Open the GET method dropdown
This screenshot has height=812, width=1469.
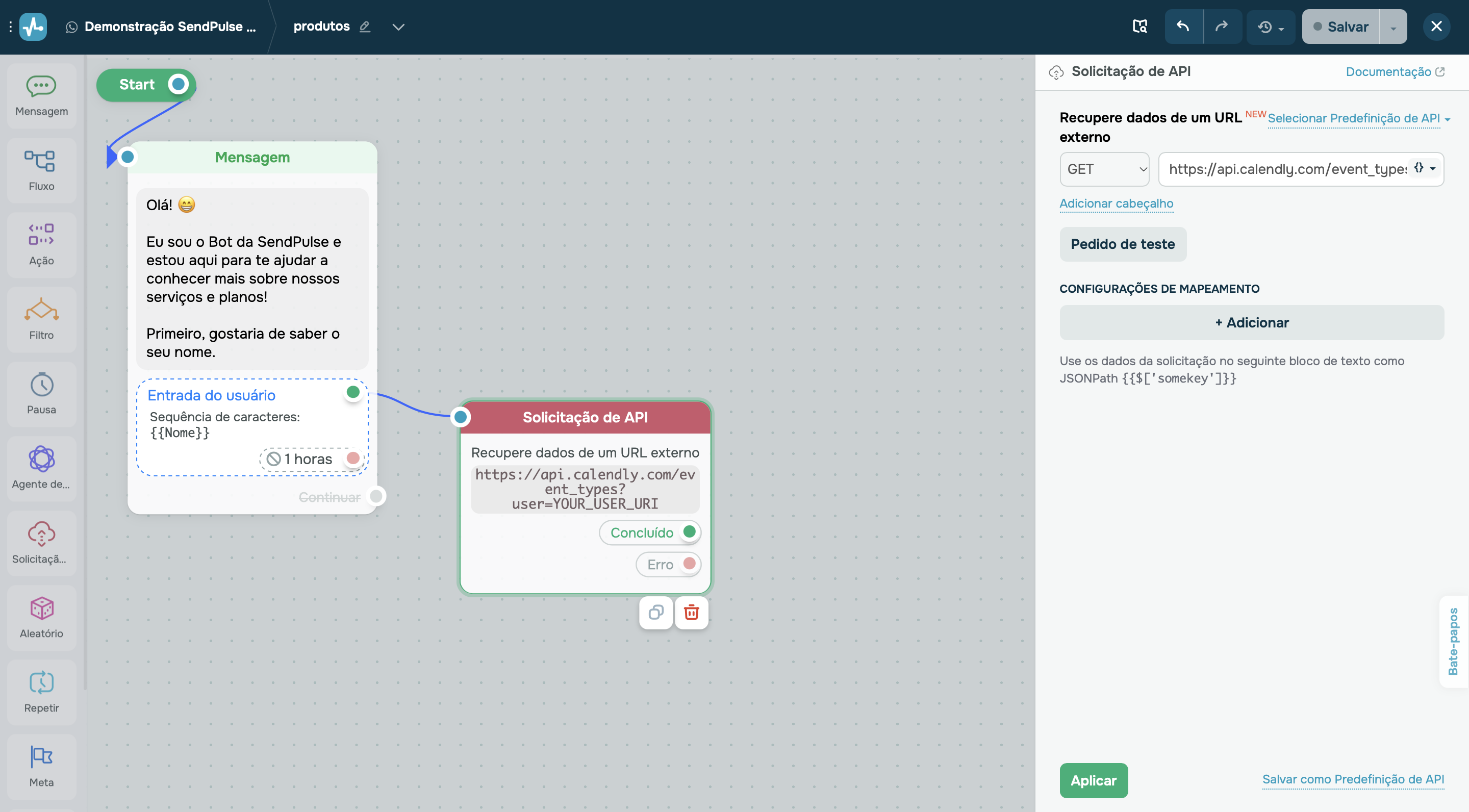pos(1104,169)
